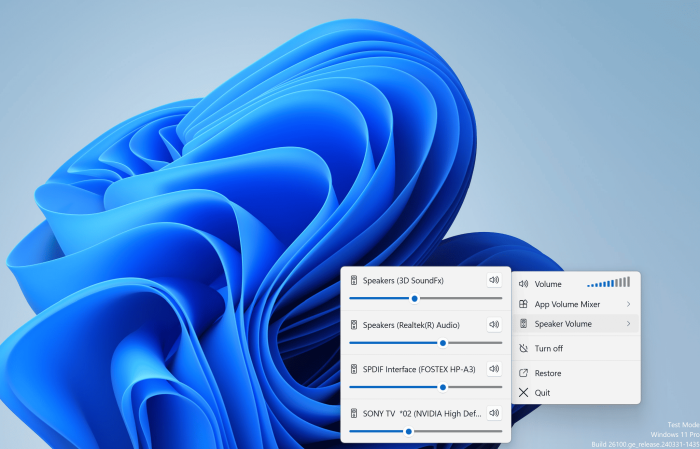The image size is (700, 449).
Task: Click the "Speakers (Realtek(R) Audio)" label text
Action: point(411,325)
